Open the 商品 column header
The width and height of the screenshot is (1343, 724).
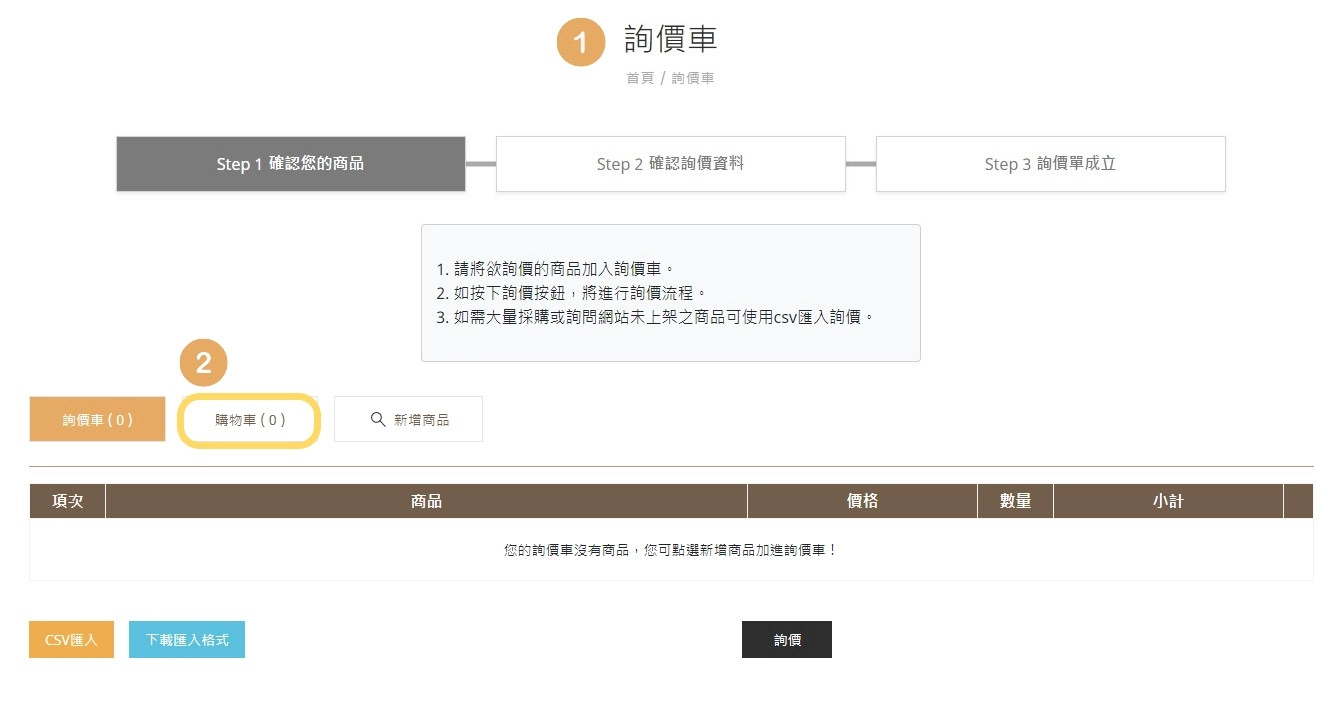[426, 500]
